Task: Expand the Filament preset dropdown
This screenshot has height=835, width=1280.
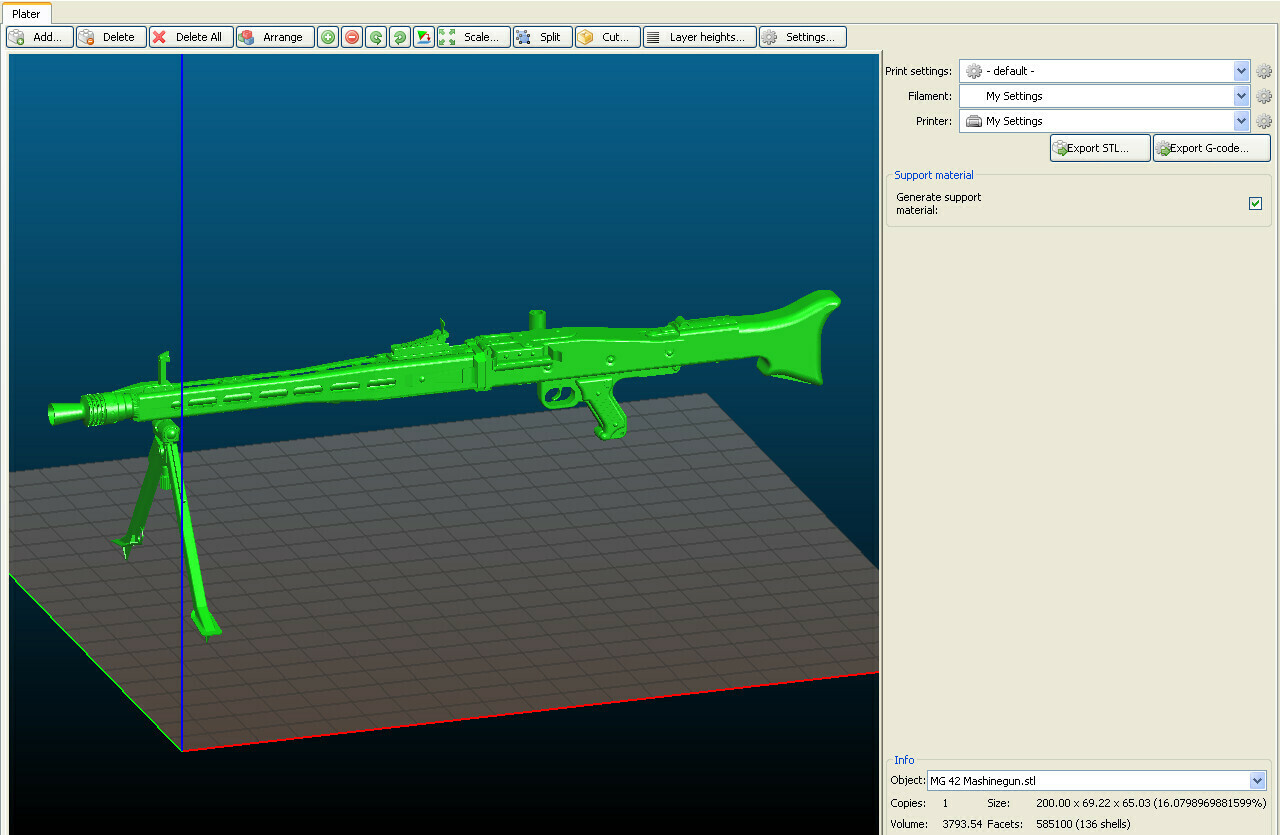Action: pos(1241,96)
